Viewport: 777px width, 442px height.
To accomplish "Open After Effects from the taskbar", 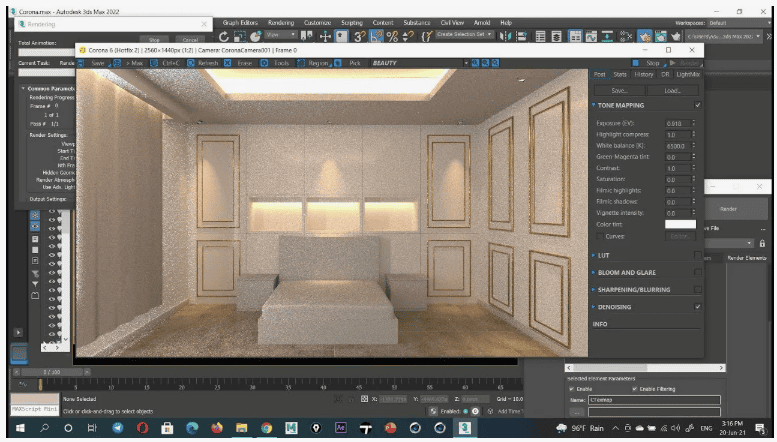I will click(x=341, y=428).
